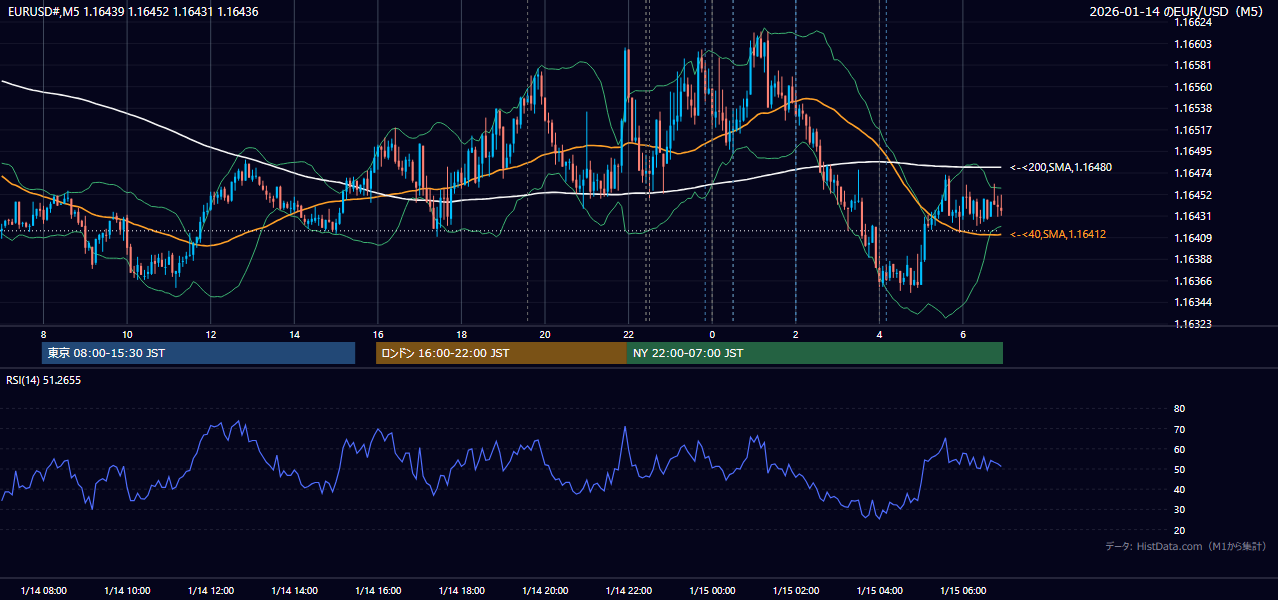The image size is (1278, 600).
Task: Click price level 1.16452 on the axis
Action: (1192, 195)
